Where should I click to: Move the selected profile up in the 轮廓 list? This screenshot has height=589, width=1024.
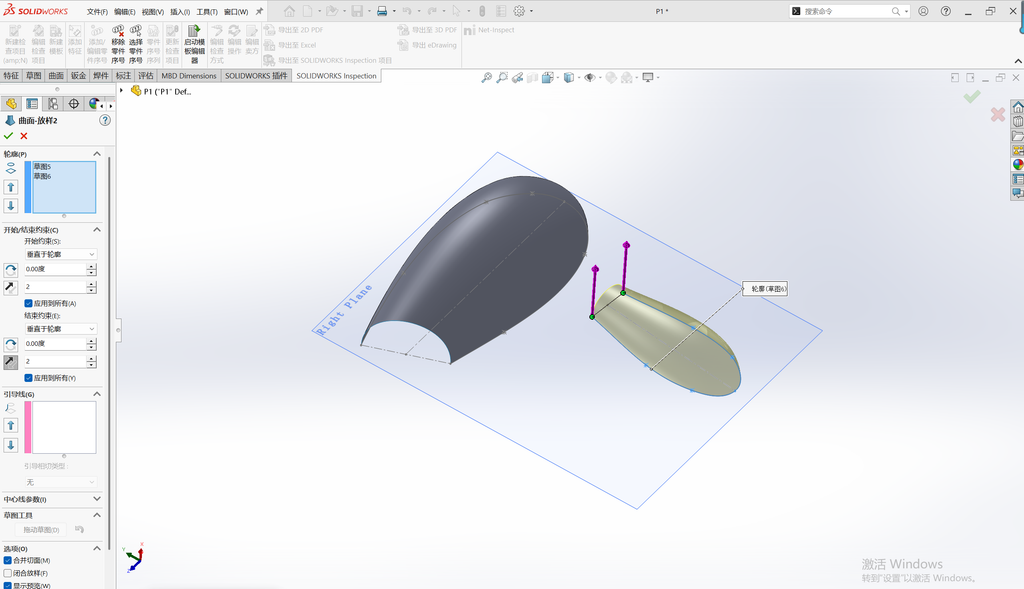[x=10, y=187]
